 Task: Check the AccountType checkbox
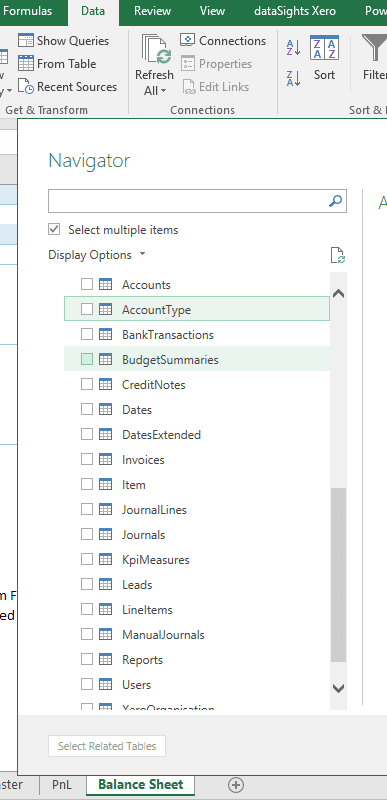point(87,310)
